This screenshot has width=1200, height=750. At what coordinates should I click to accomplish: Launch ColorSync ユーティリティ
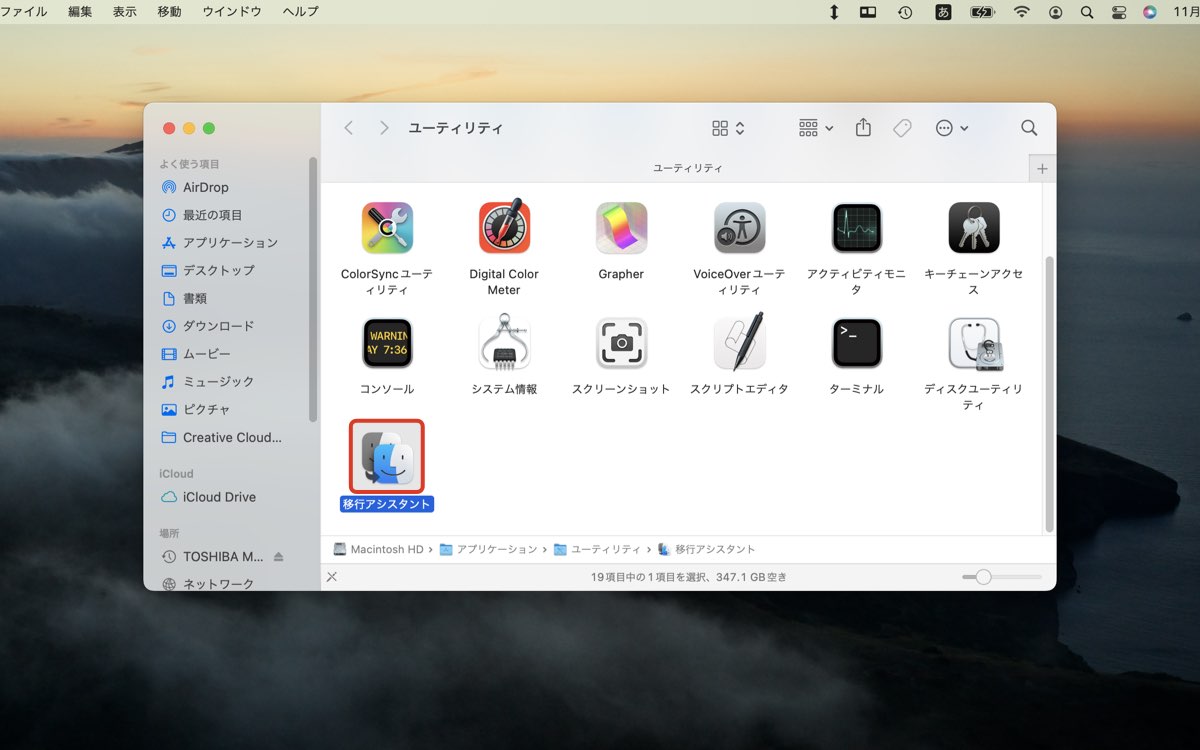pos(386,227)
